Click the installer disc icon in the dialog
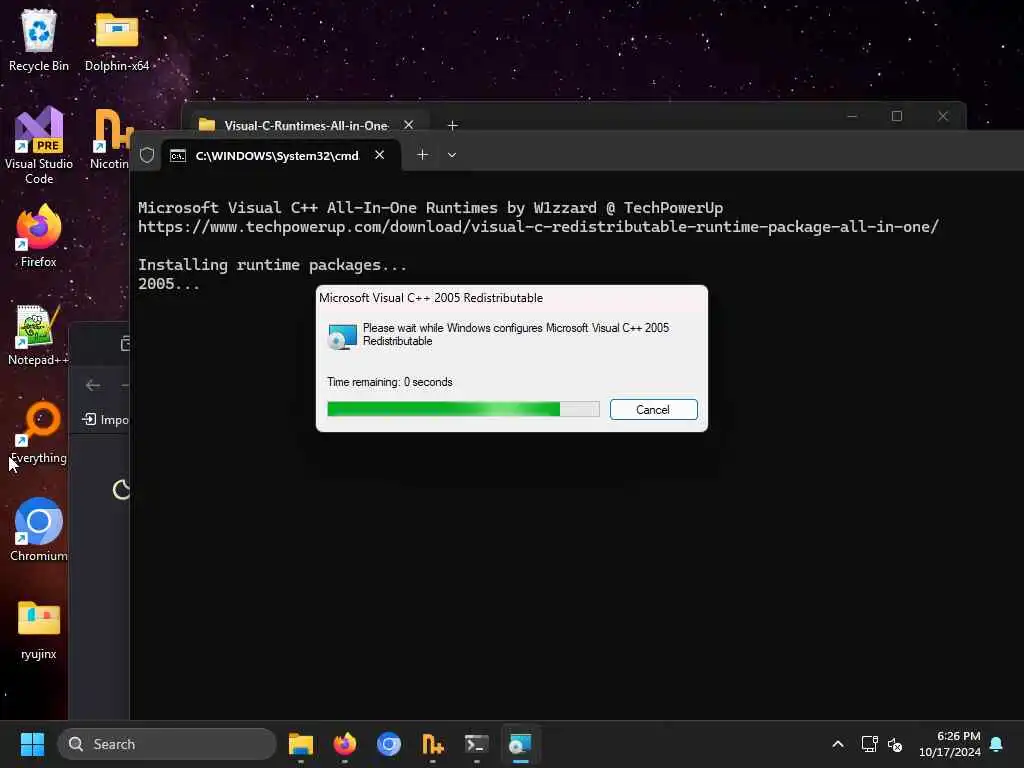 pos(342,336)
